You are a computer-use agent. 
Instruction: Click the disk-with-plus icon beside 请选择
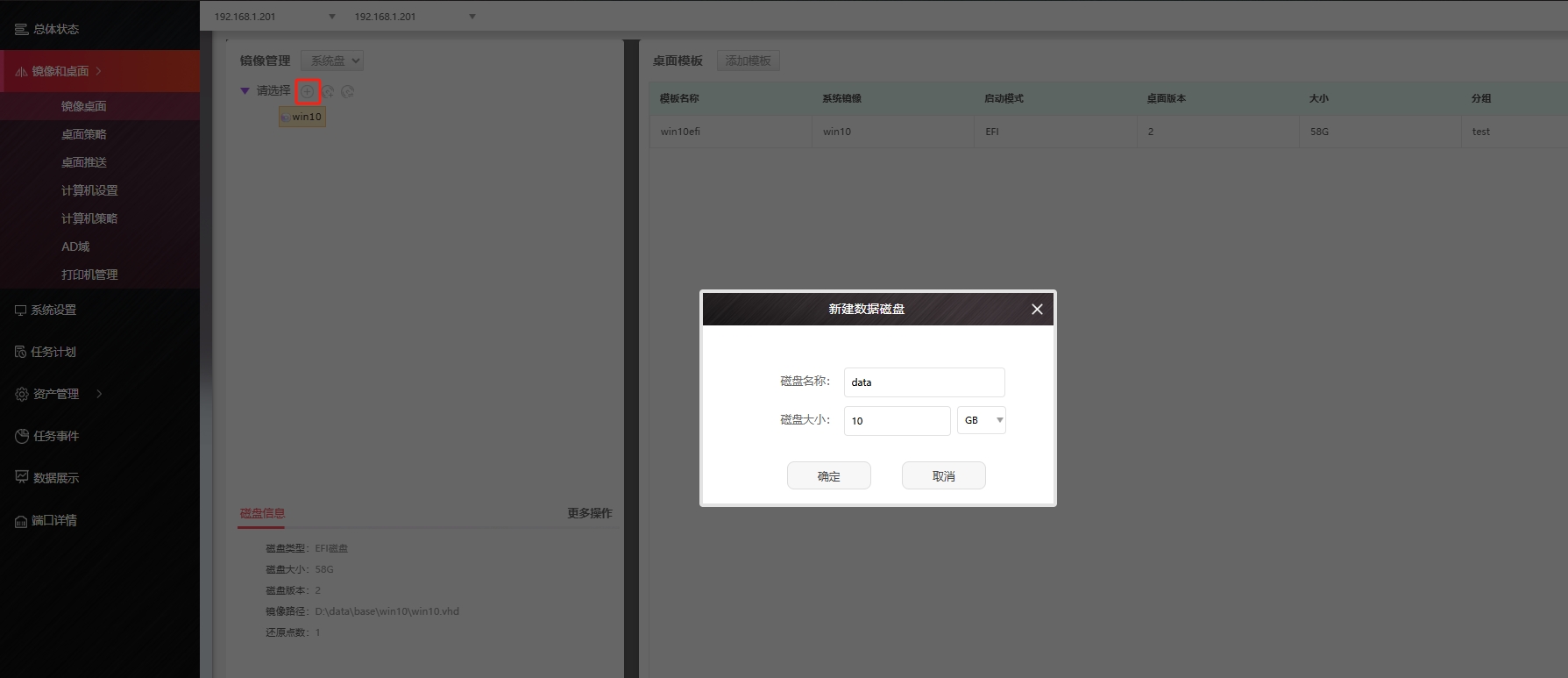click(328, 91)
